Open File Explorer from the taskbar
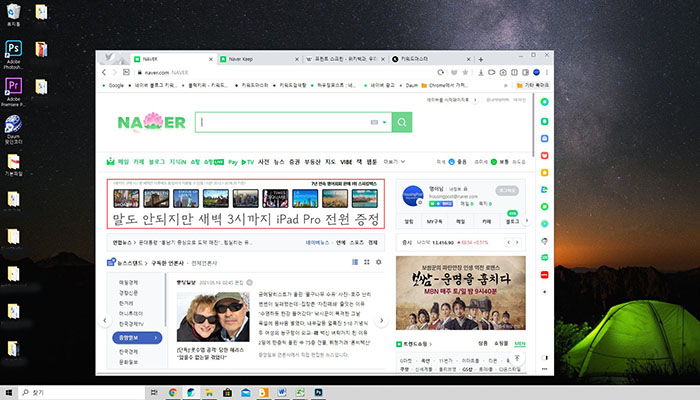The height and width of the screenshot is (400, 700). [209, 392]
